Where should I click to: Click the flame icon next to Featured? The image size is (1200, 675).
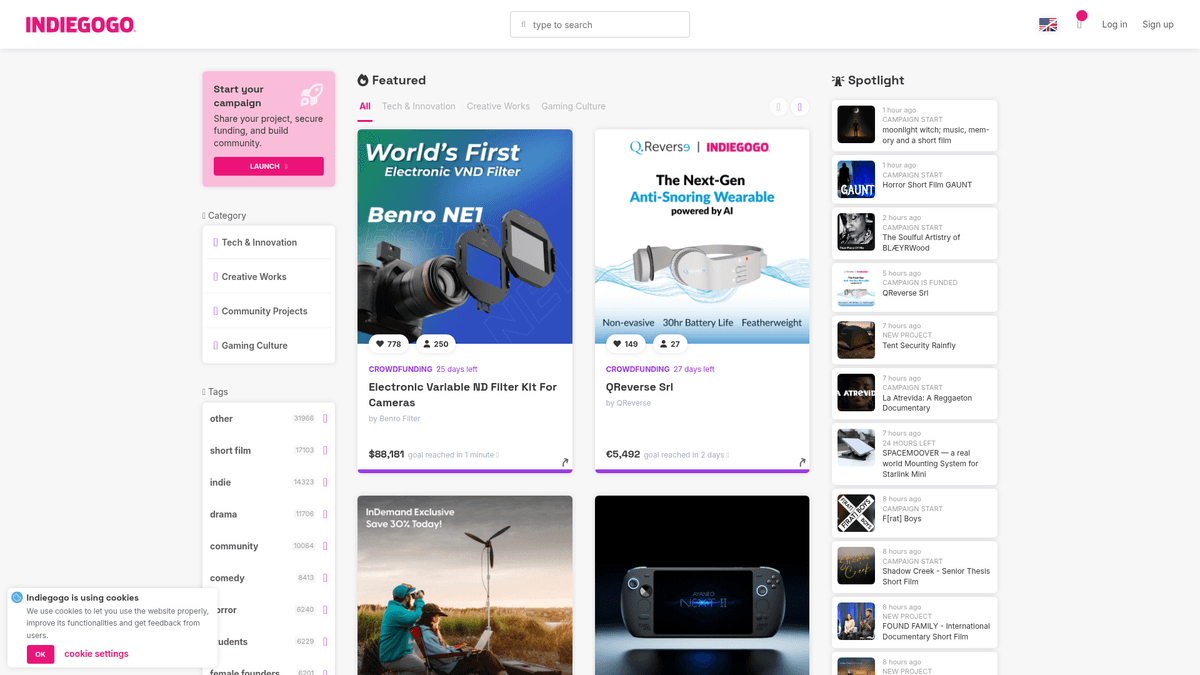(363, 80)
